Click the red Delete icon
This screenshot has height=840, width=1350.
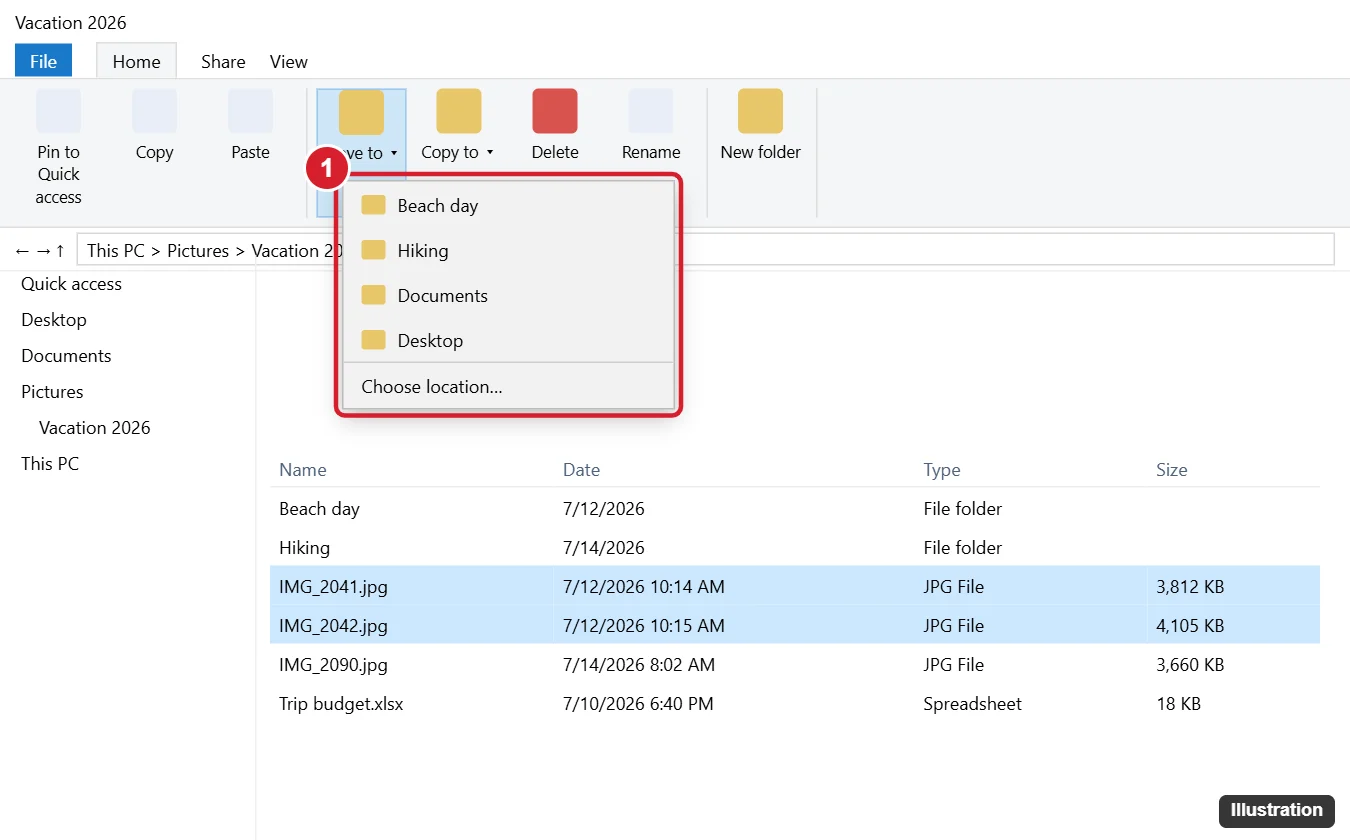click(x=555, y=111)
